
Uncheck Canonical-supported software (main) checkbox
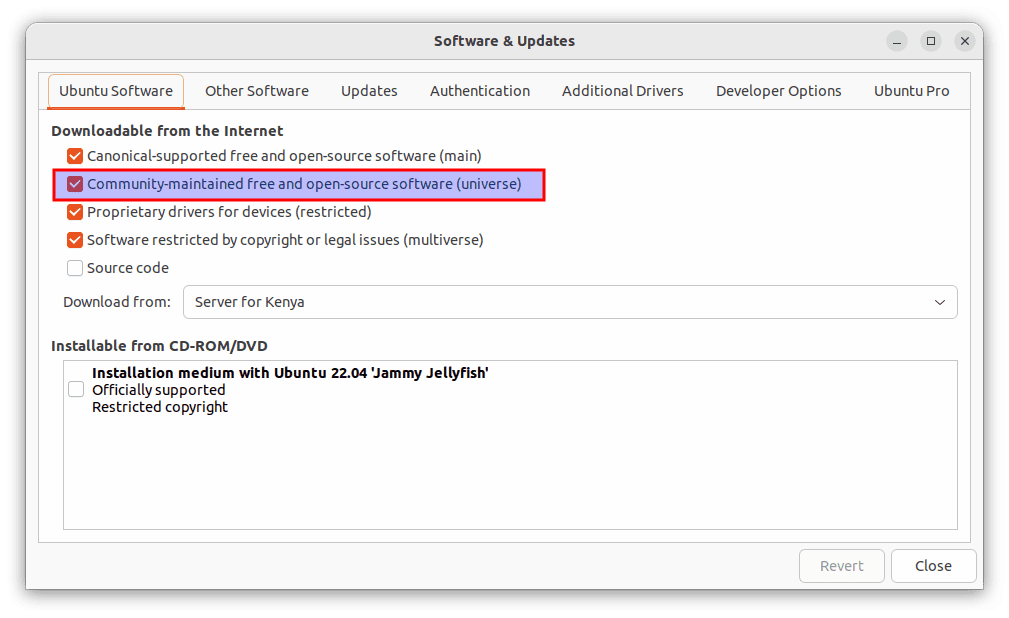click(75, 156)
